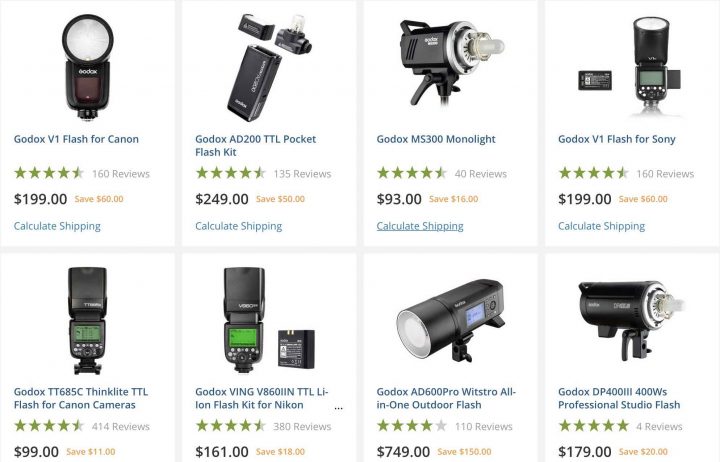Open Godox DP400III 400Ws Professional Studio Flash link
720x462 pixels.
point(619,398)
